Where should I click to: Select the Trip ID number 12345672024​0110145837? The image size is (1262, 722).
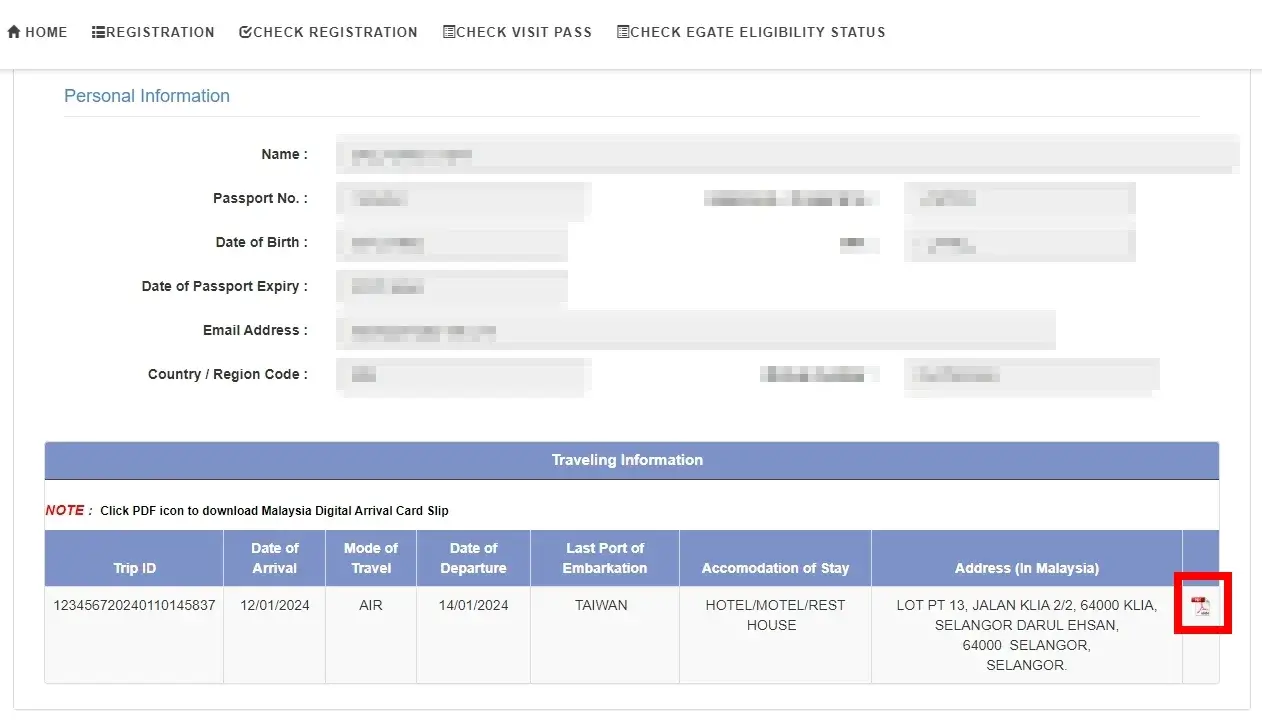coord(134,605)
